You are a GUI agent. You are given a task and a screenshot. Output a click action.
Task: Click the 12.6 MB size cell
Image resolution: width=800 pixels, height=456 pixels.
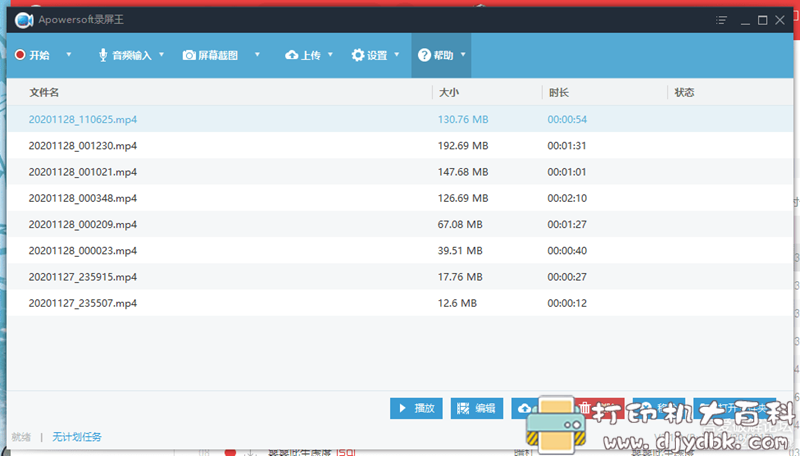[457, 303]
